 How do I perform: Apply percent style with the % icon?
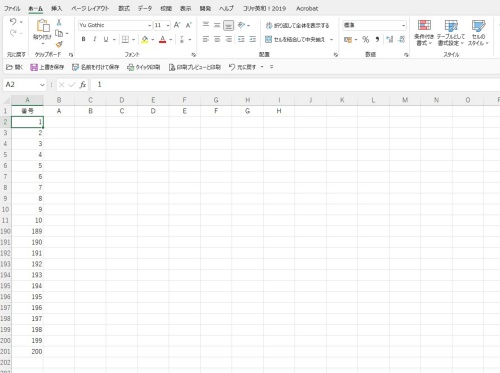pyautogui.click(x=366, y=39)
